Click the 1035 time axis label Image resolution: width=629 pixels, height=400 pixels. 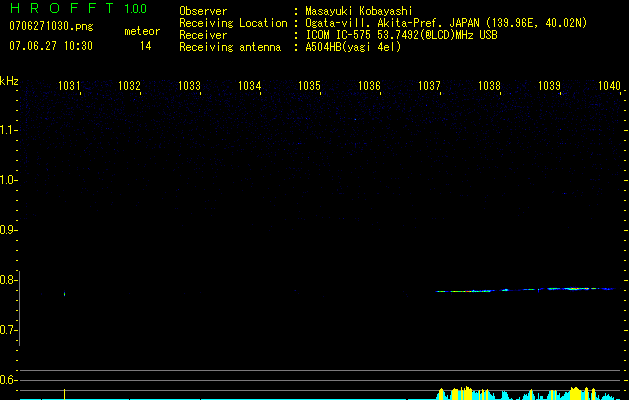(310, 85)
